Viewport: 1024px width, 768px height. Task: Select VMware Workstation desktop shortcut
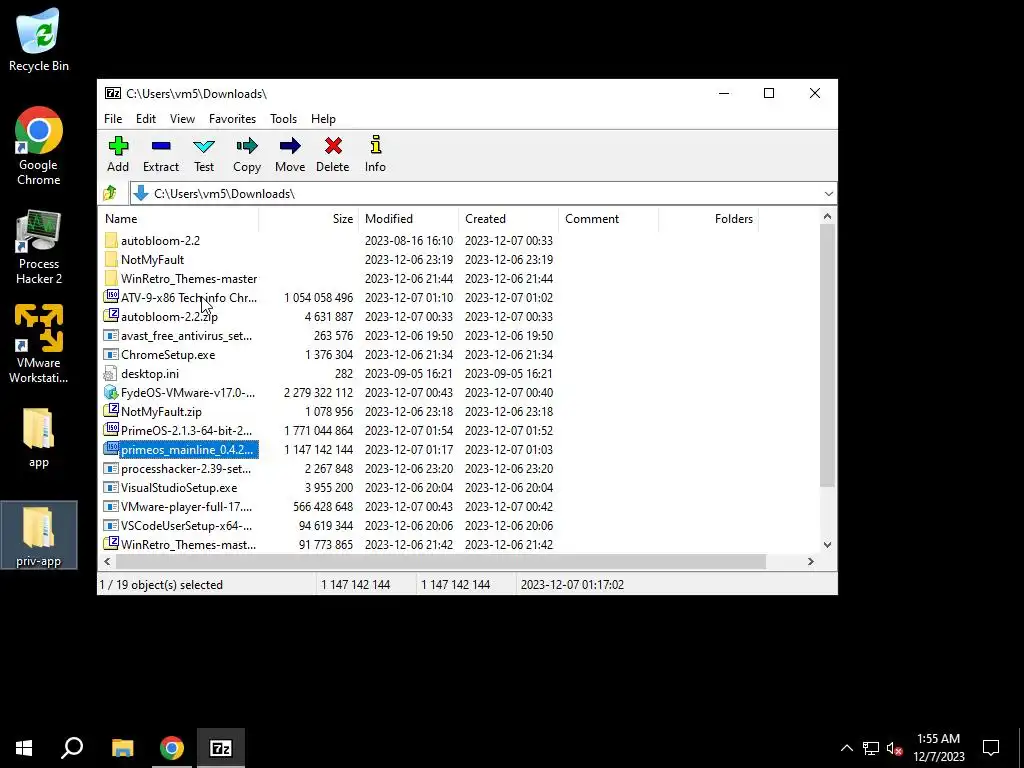tap(39, 344)
